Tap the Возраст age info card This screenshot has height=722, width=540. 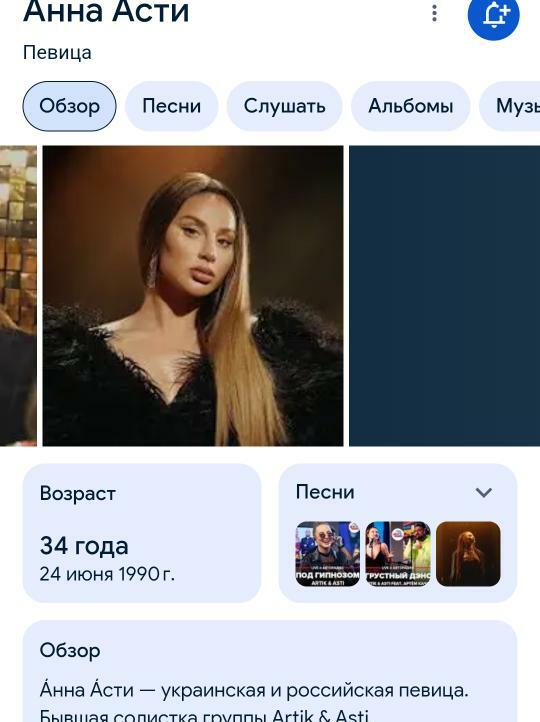[142, 533]
